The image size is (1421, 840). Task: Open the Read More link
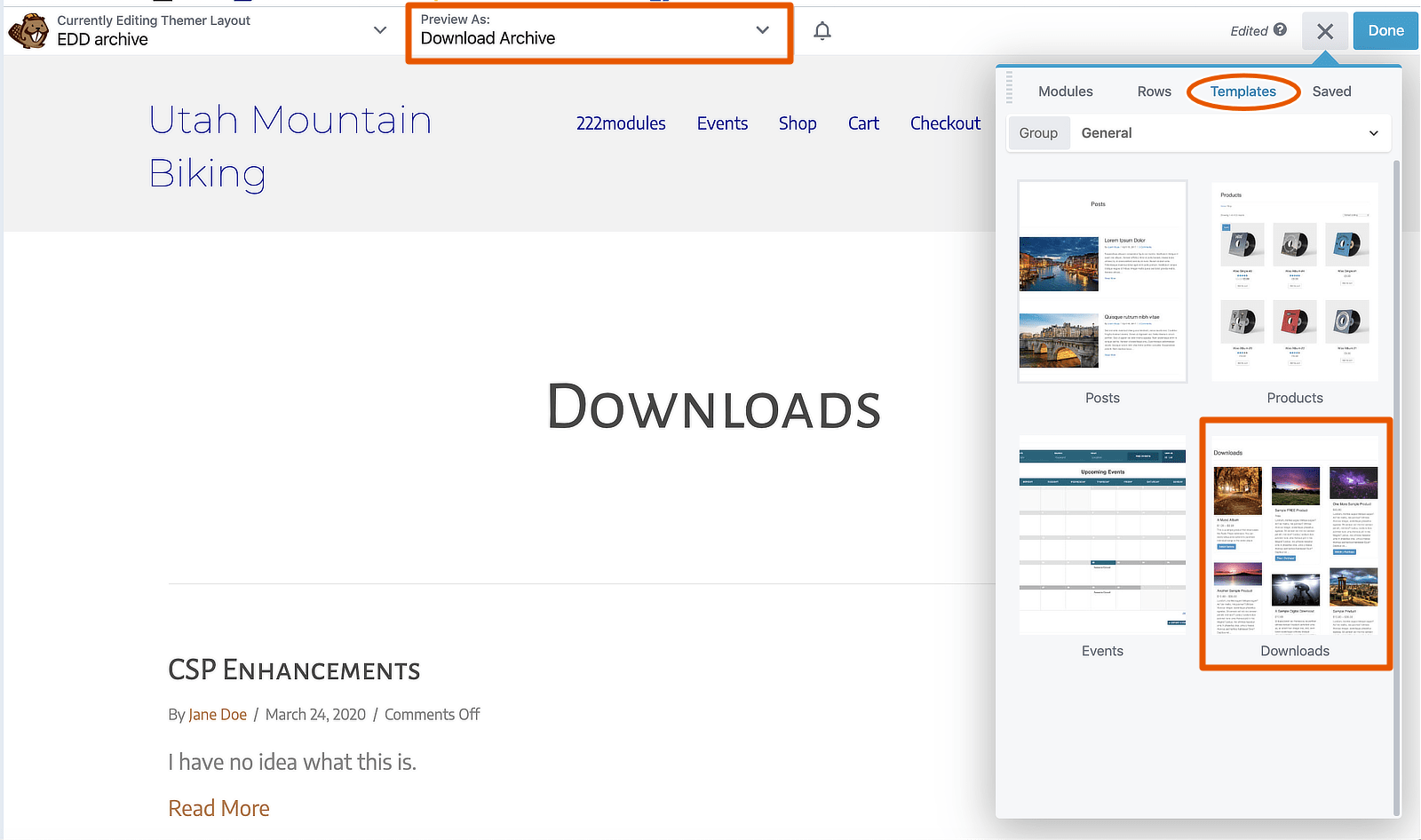click(x=218, y=808)
